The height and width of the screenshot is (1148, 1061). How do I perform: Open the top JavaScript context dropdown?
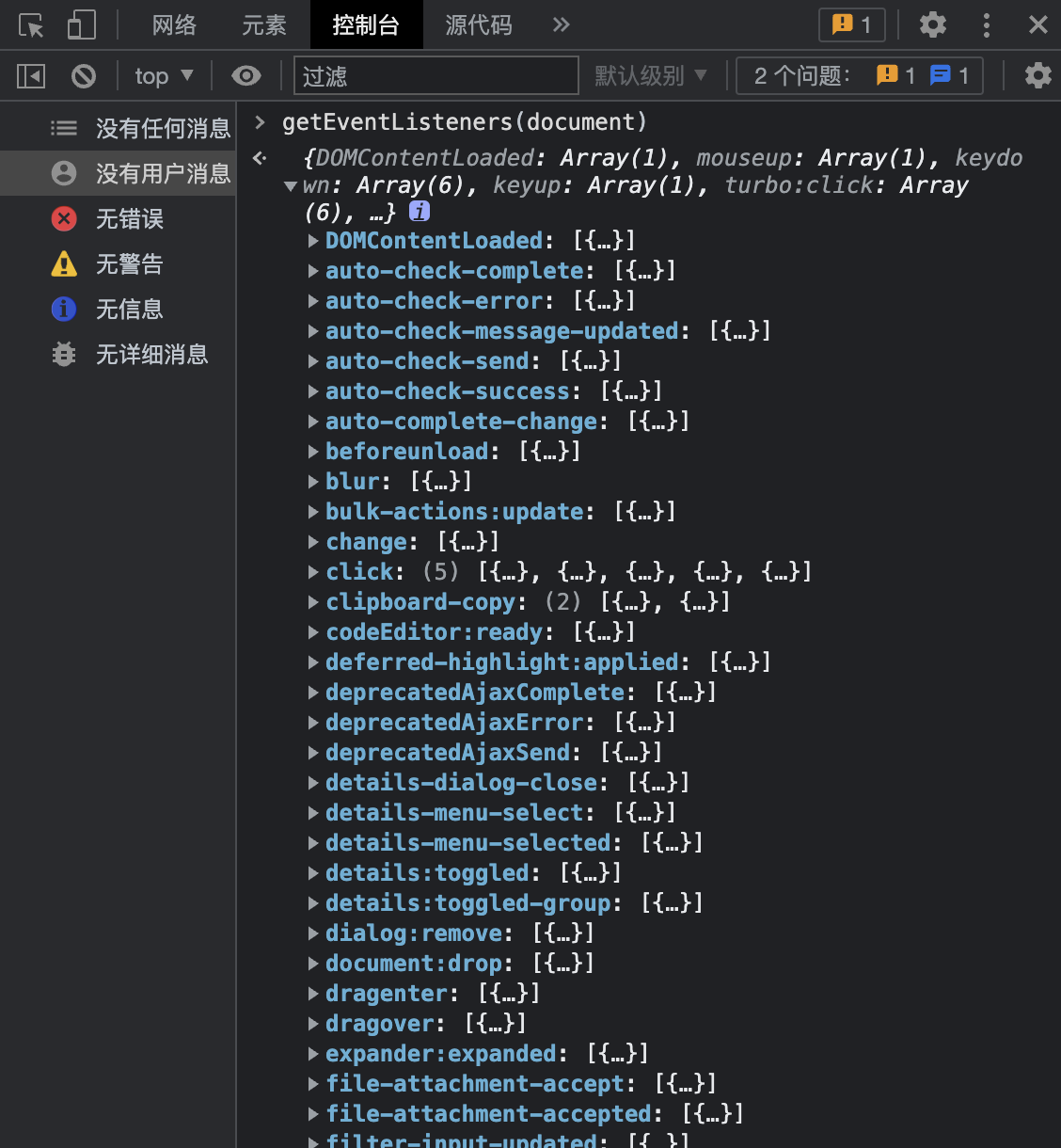164,75
